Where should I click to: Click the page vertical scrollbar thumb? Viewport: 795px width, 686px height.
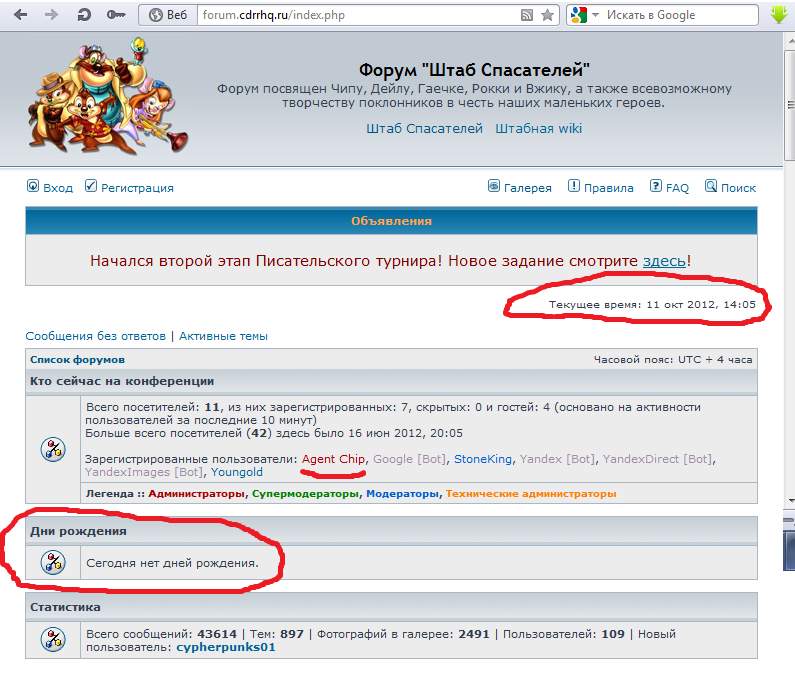click(789, 105)
